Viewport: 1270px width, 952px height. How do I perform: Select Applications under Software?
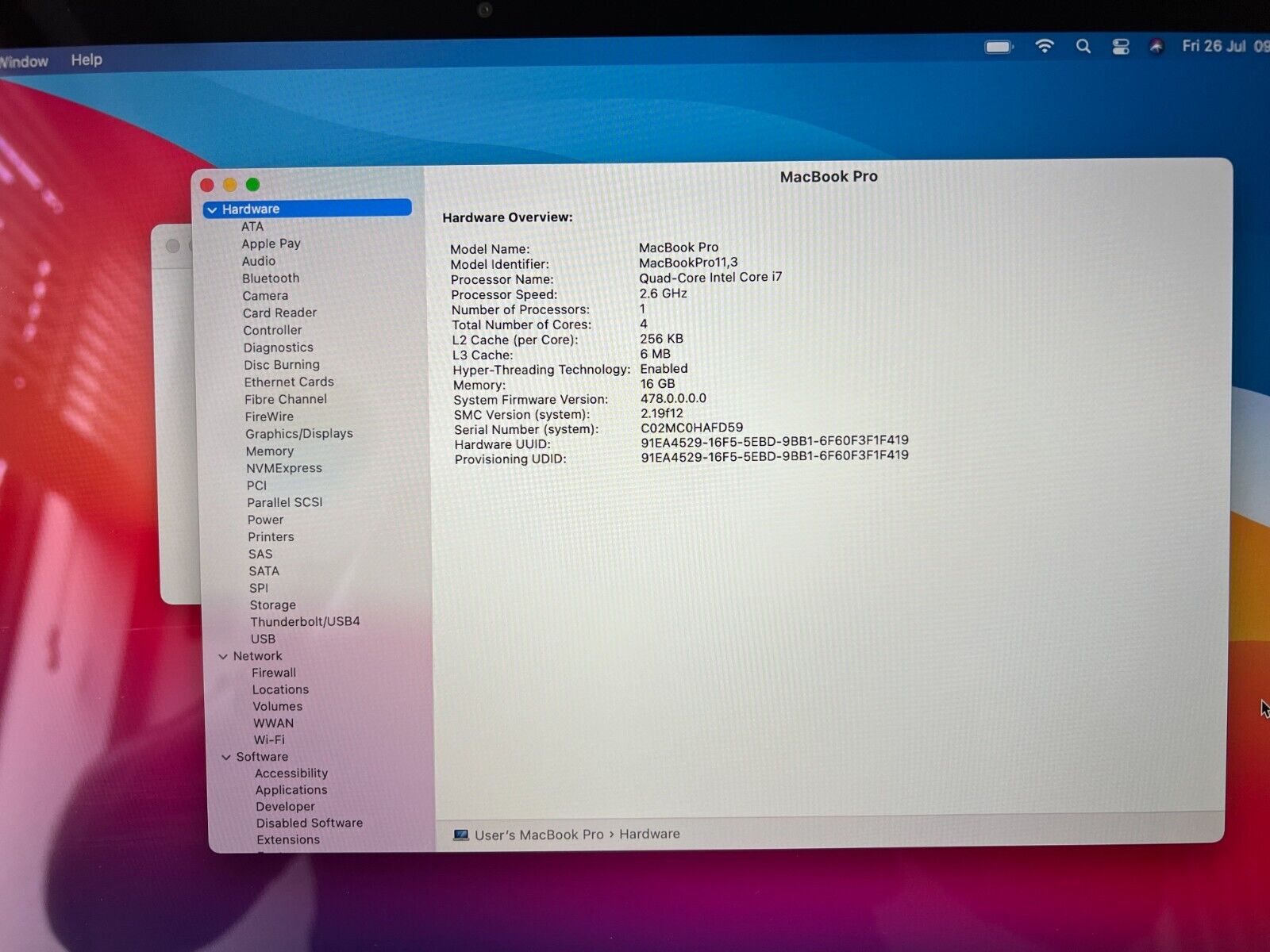[x=291, y=790]
